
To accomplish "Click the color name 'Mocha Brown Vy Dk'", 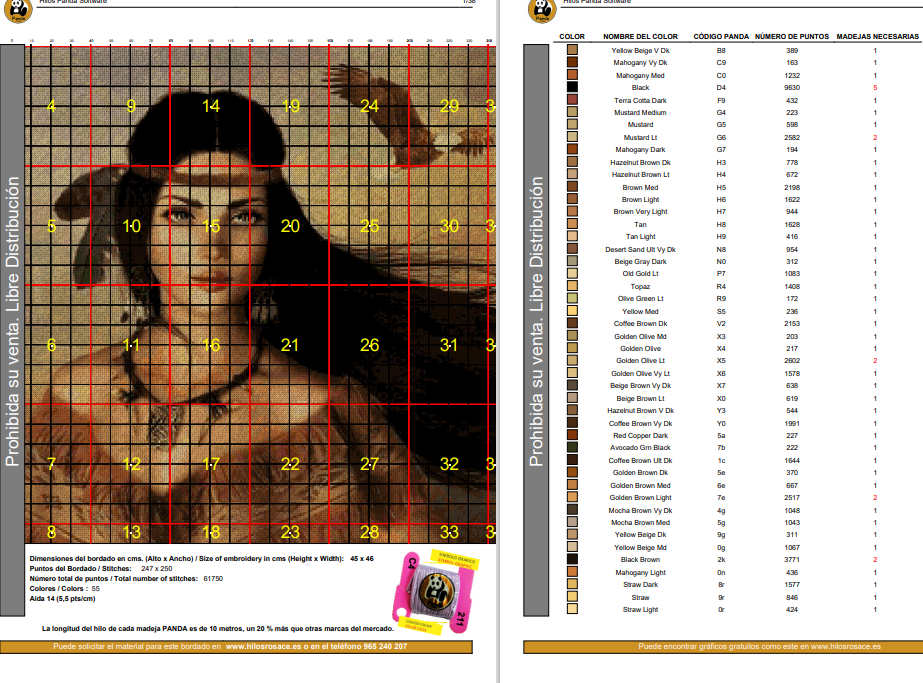I will [x=640, y=510].
